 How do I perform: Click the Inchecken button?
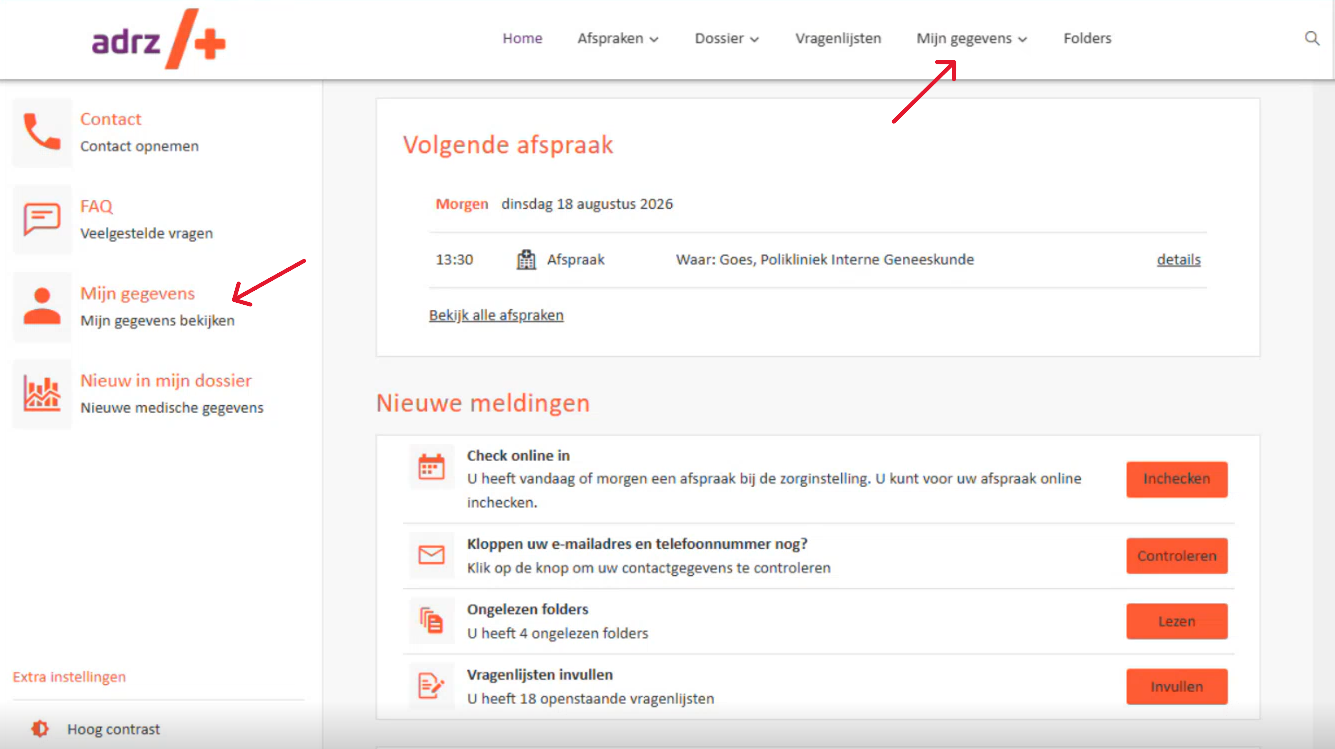coord(1177,479)
